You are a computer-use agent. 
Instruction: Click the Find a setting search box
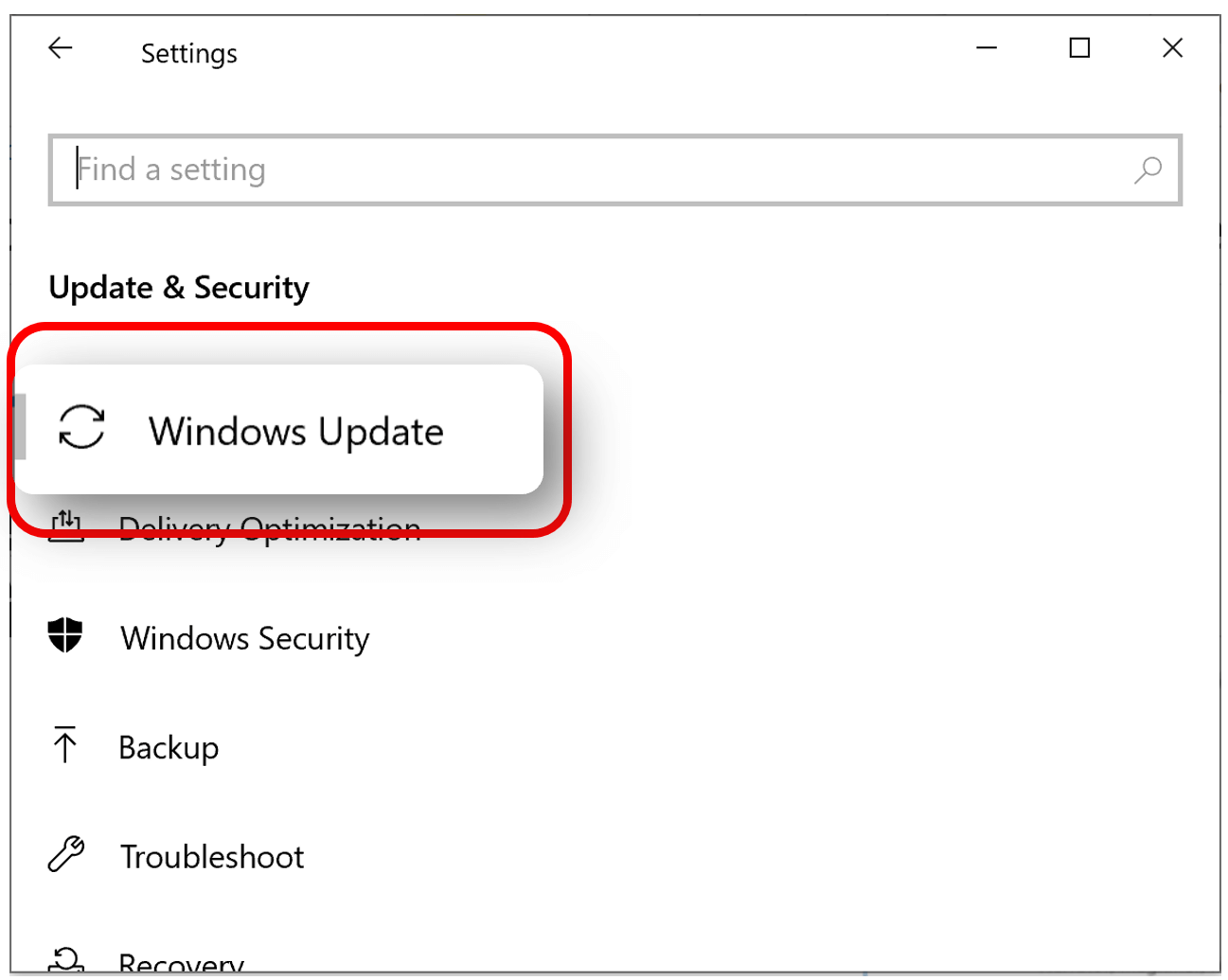point(379,170)
